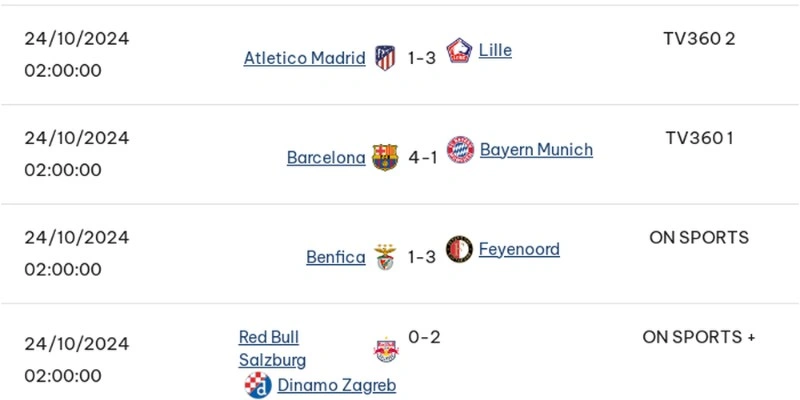
Task: Click the Benfica club crest
Action: click(x=385, y=257)
